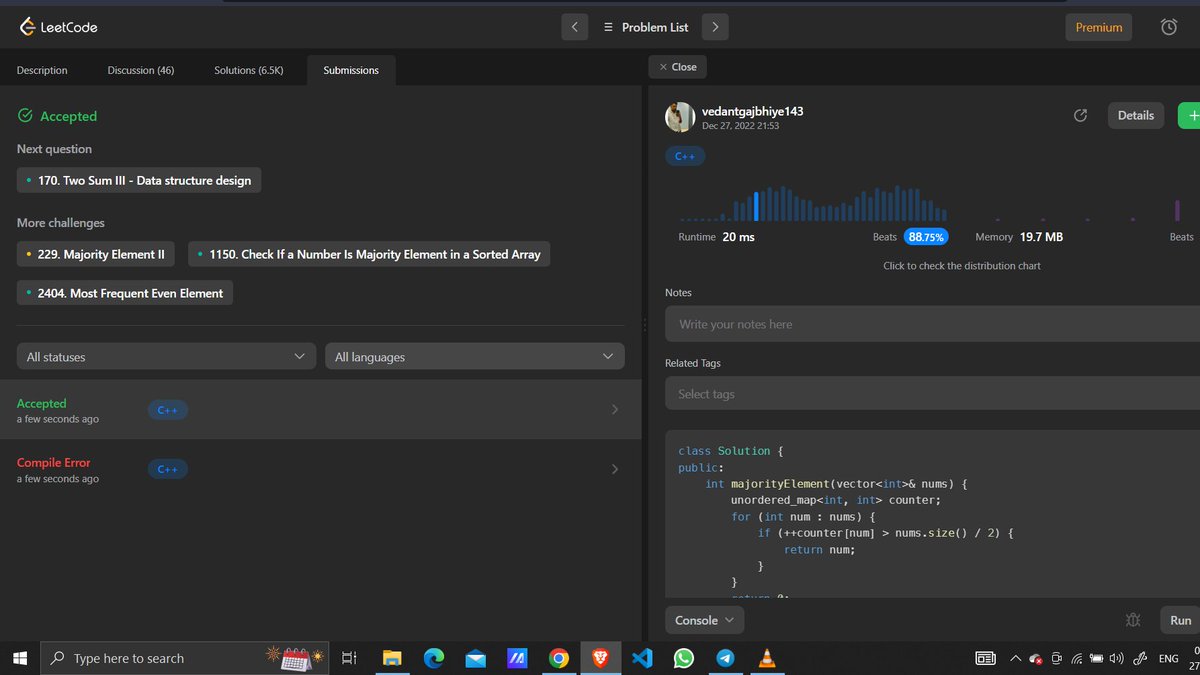
Task: Click the volume speaker tray icon
Action: coord(1116,658)
